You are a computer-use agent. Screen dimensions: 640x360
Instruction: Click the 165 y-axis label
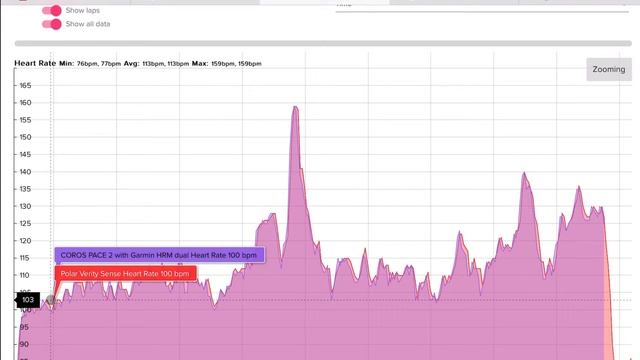click(25, 86)
